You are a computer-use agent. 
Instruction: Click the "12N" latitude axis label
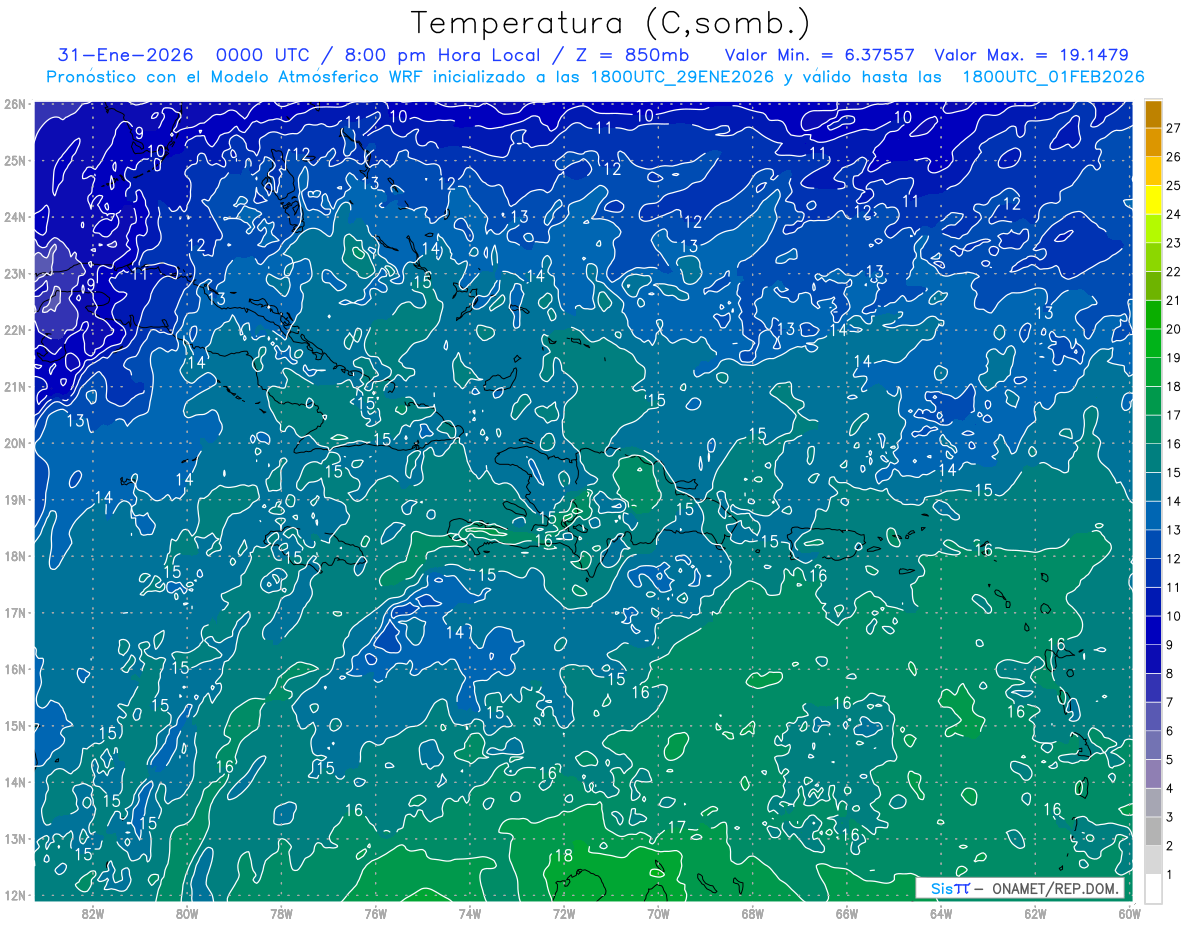click(x=14, y=894)
